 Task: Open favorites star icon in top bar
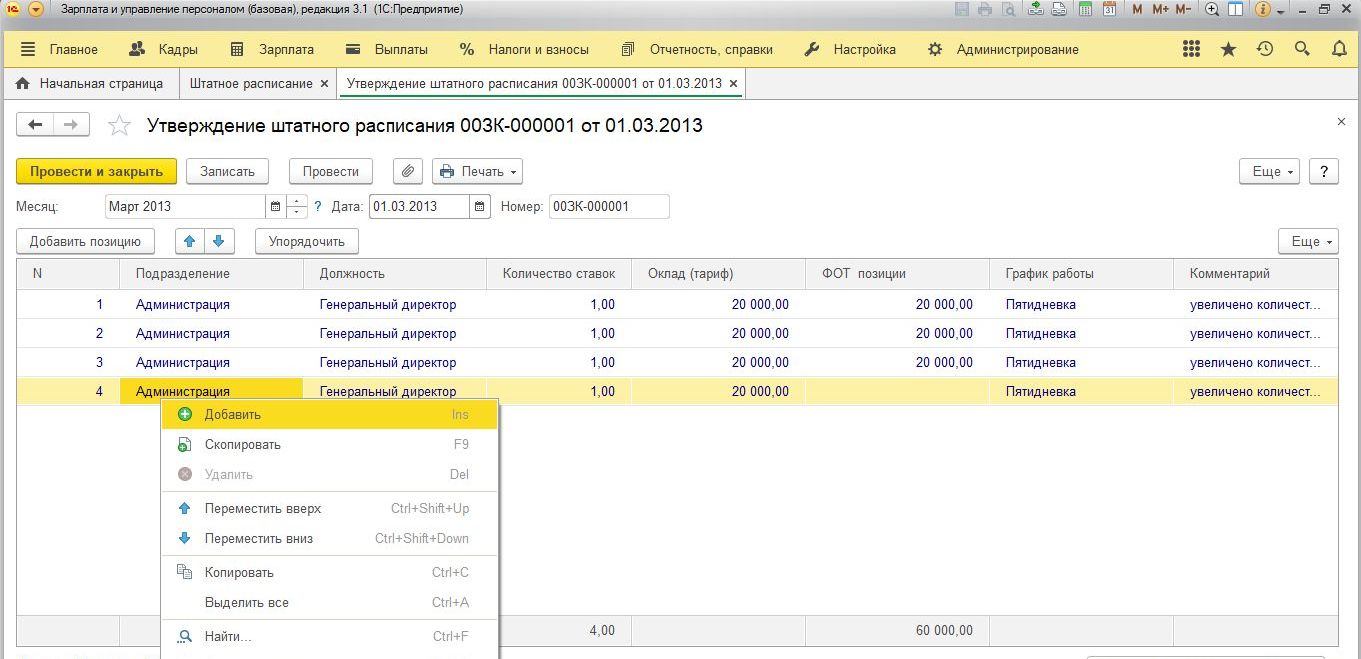pyautogui.click(x=1228, y=49)
